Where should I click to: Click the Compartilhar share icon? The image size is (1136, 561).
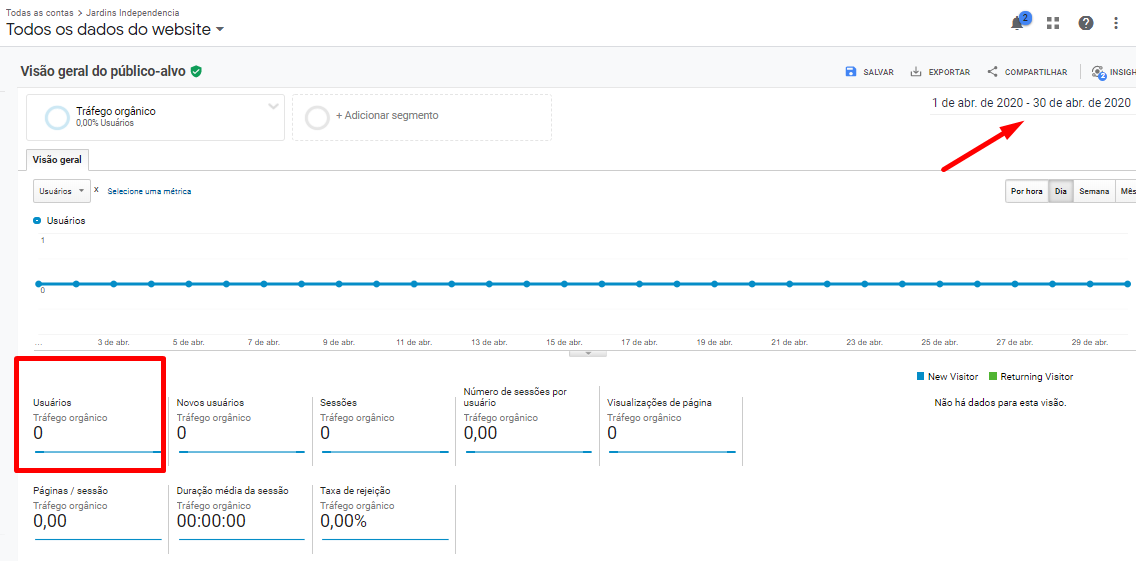(993, 72)
